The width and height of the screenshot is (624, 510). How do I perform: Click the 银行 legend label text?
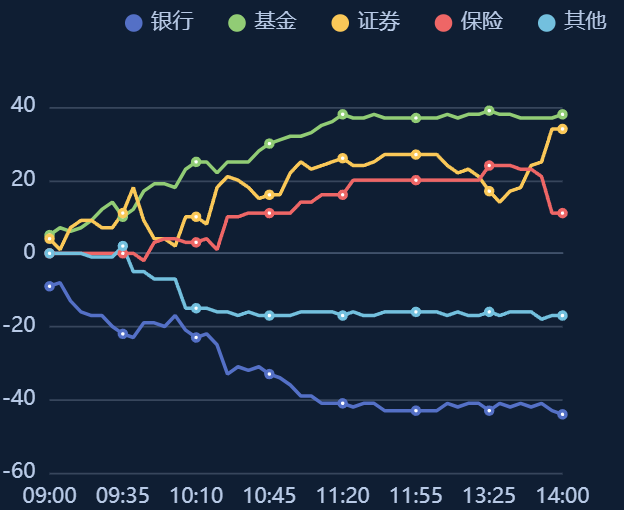pyautogui.click(x=172, y=21)
